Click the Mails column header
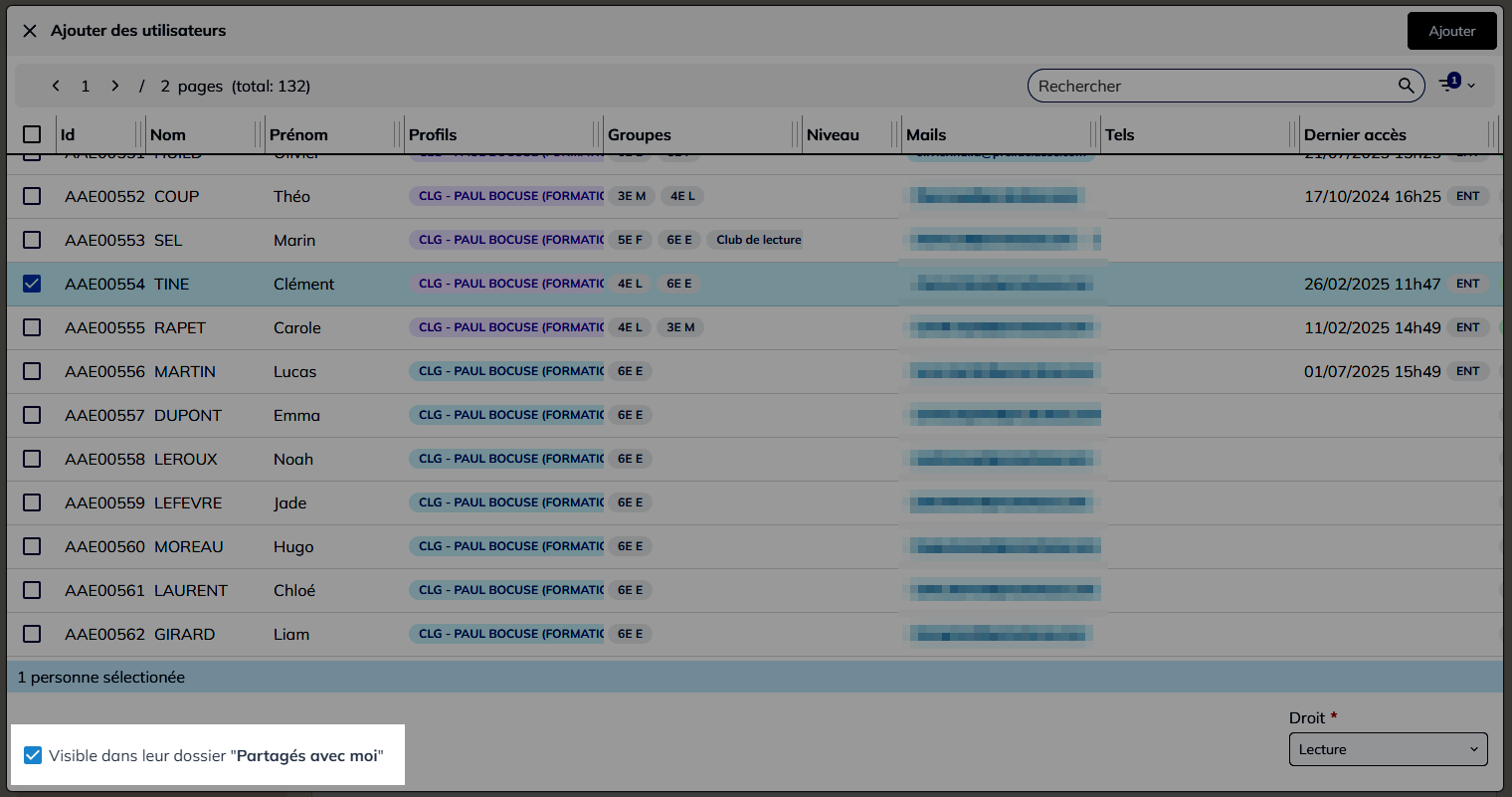1512x797 pixels. coord(926,134)
